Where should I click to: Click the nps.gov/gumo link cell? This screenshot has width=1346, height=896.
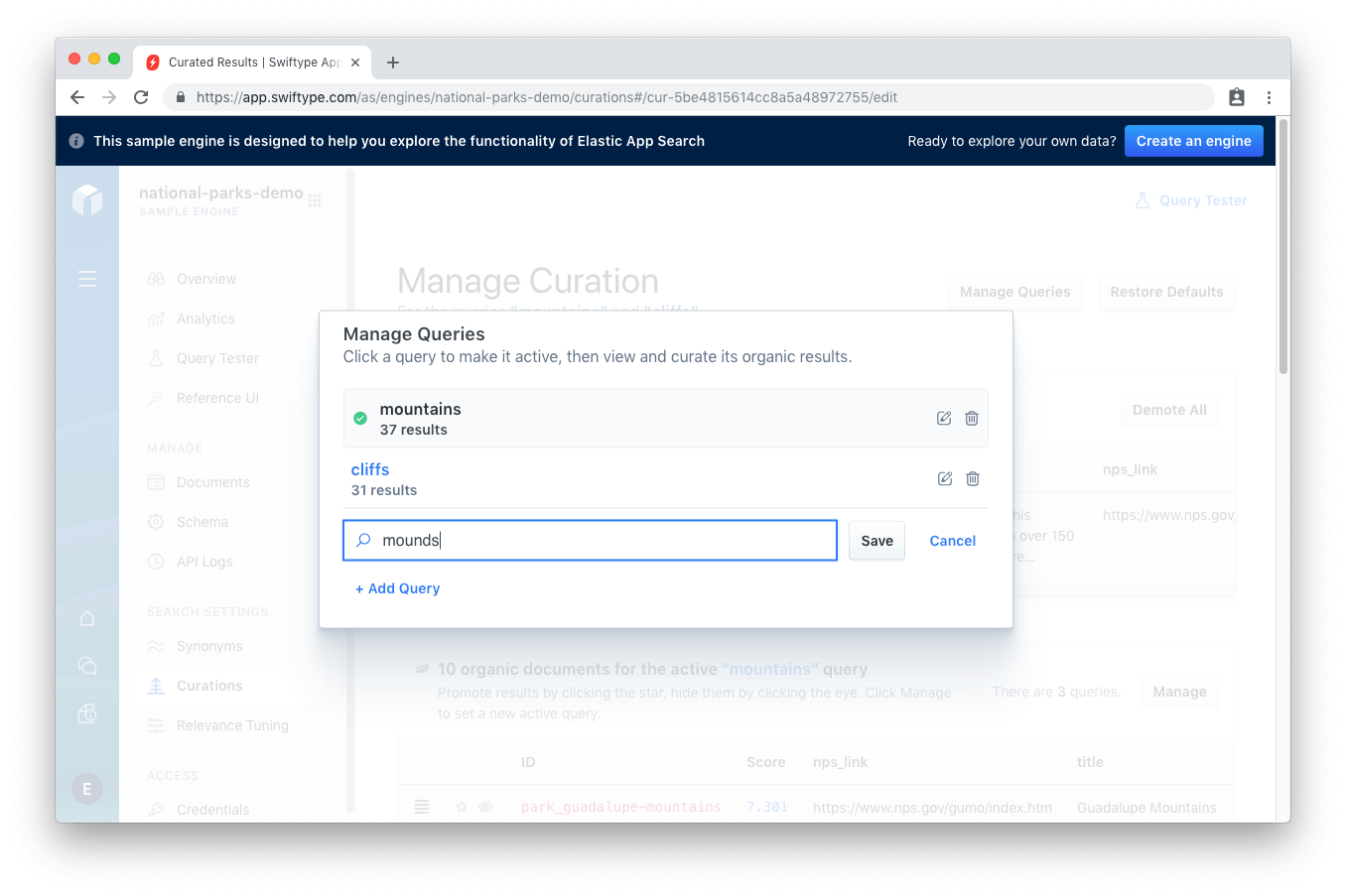coord(932,808)
